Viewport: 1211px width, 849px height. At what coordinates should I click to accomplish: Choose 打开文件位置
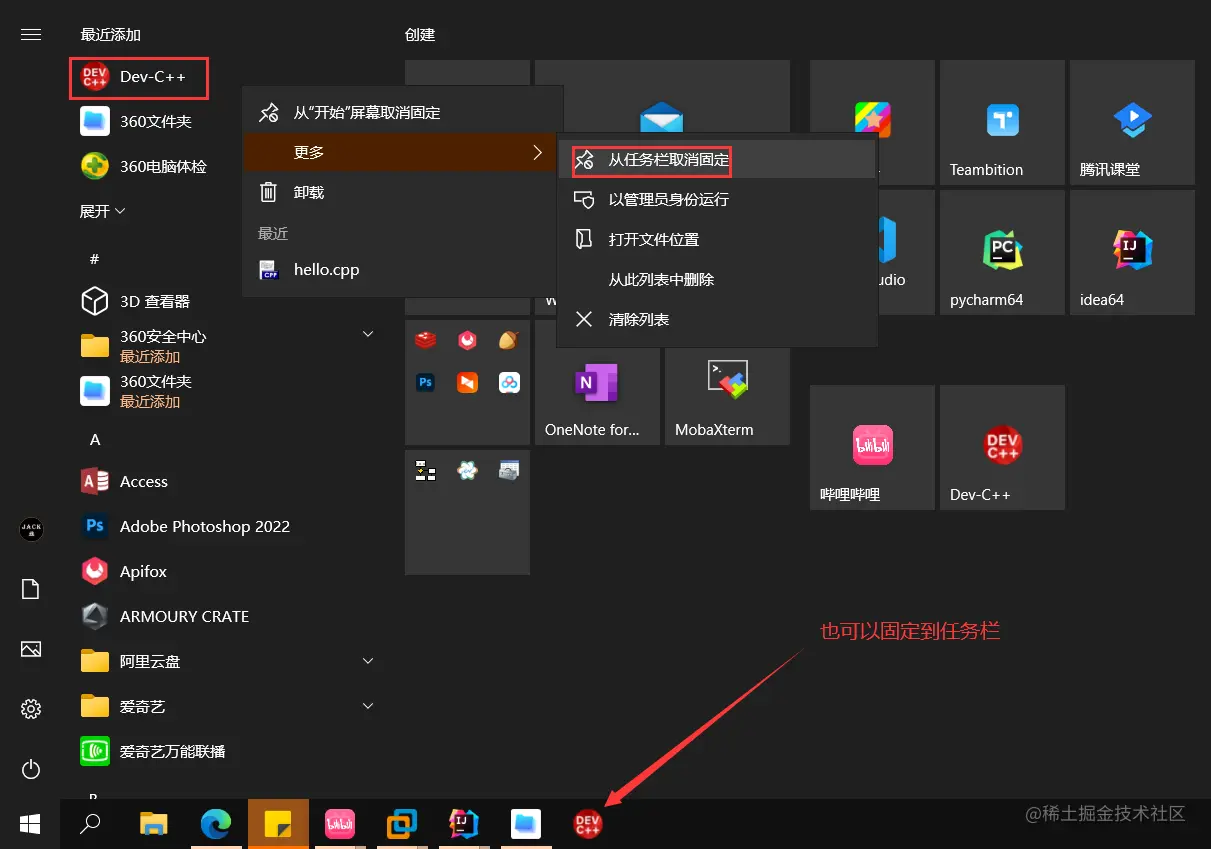pos(717,240)
